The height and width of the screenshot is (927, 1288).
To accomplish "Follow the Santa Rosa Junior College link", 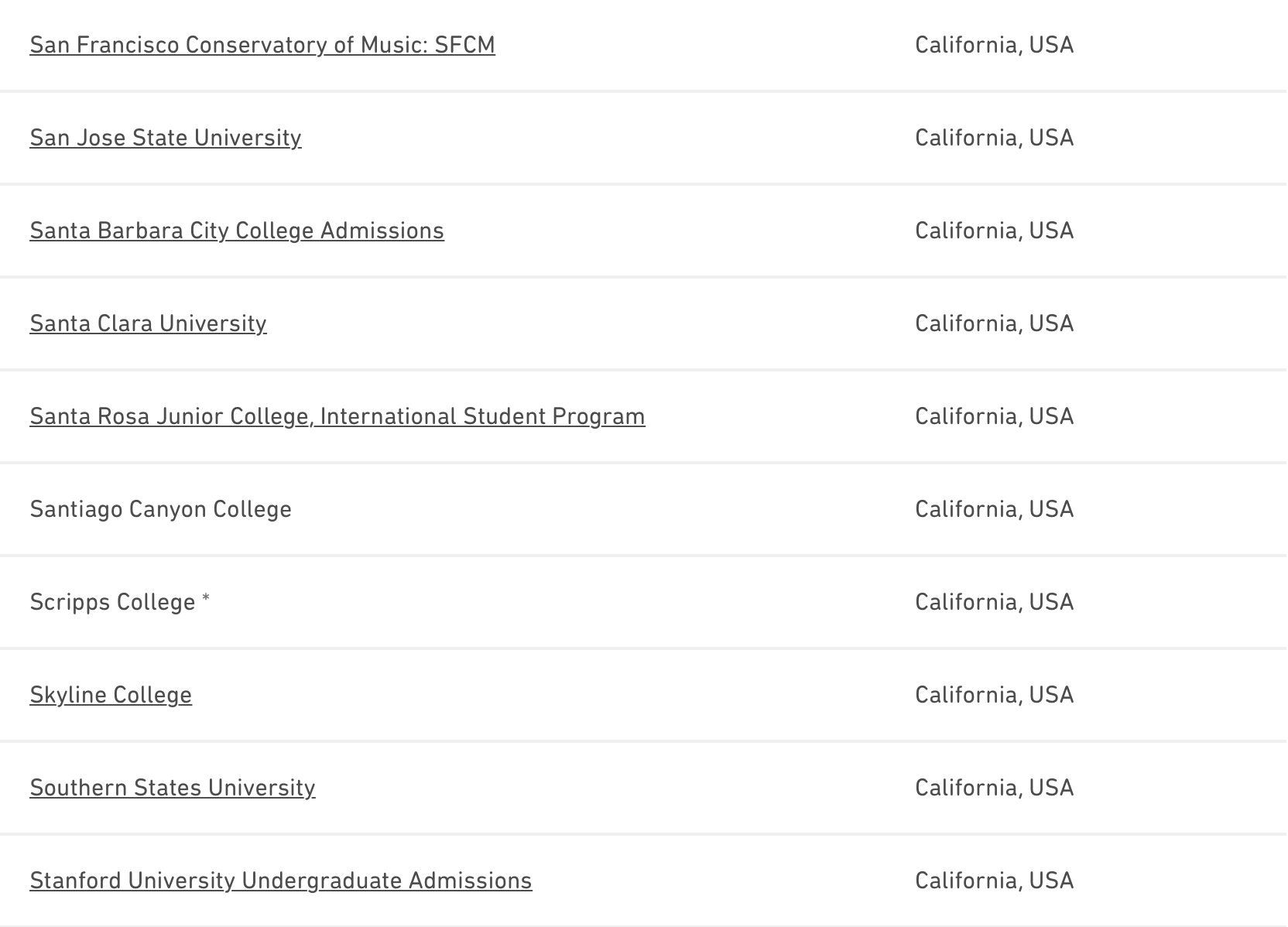I will (337, 416).
